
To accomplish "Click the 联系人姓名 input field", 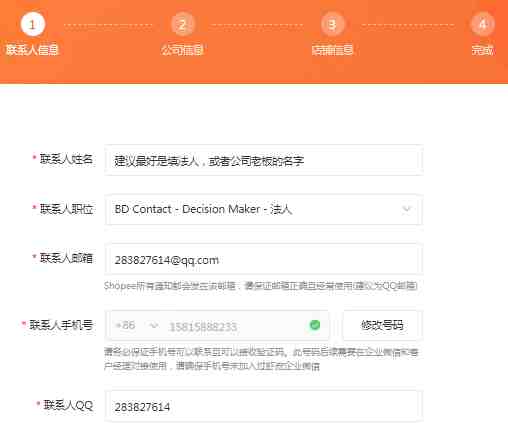I will click(x=264, y=160).
